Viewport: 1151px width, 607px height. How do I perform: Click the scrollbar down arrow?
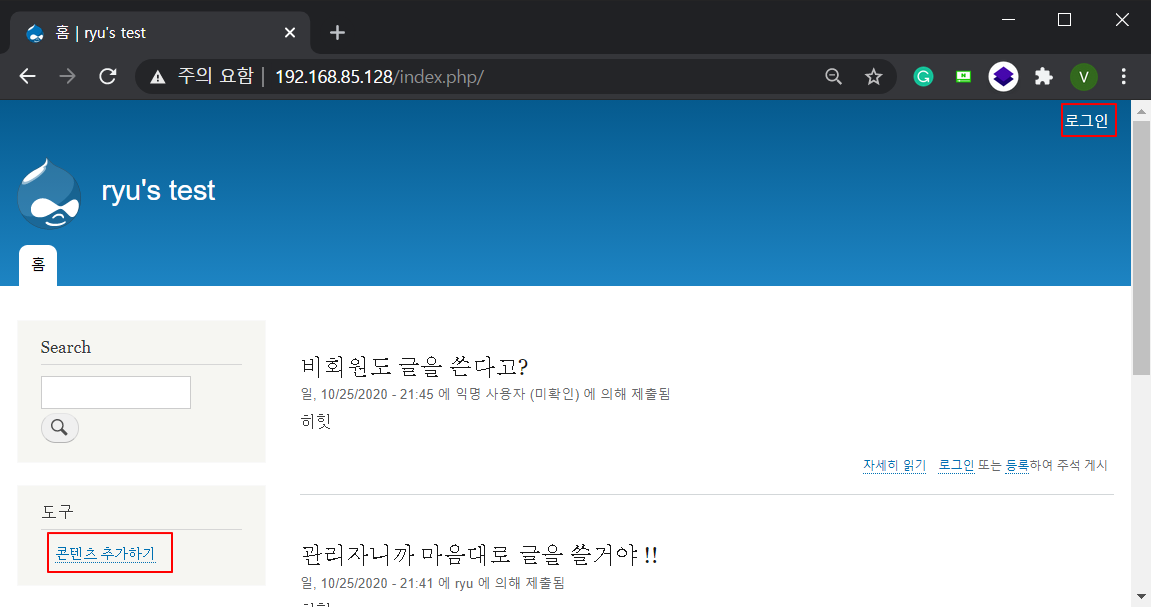1141,597
